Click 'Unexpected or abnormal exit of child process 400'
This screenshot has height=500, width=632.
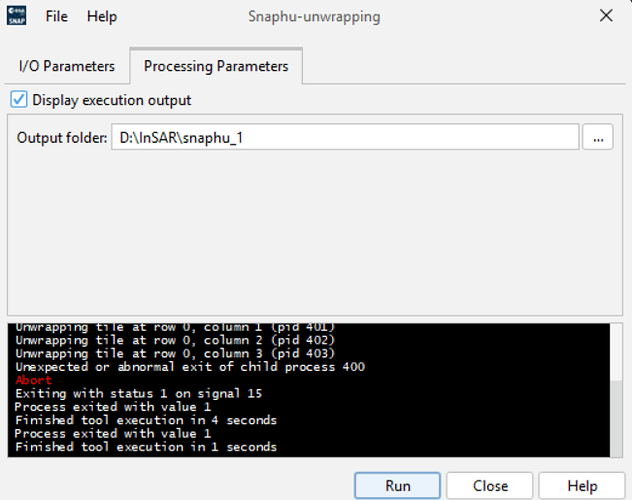pos(190,367)
